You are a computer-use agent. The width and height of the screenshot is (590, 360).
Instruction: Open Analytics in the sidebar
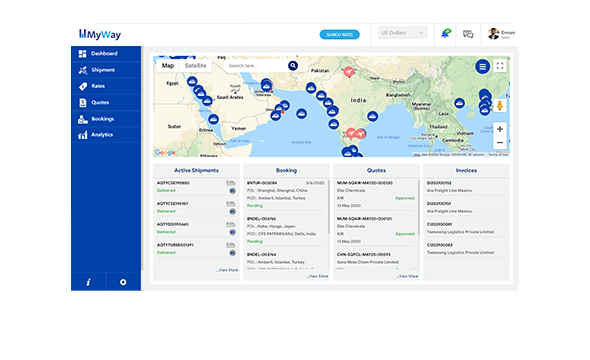click(x=106, y=135)
